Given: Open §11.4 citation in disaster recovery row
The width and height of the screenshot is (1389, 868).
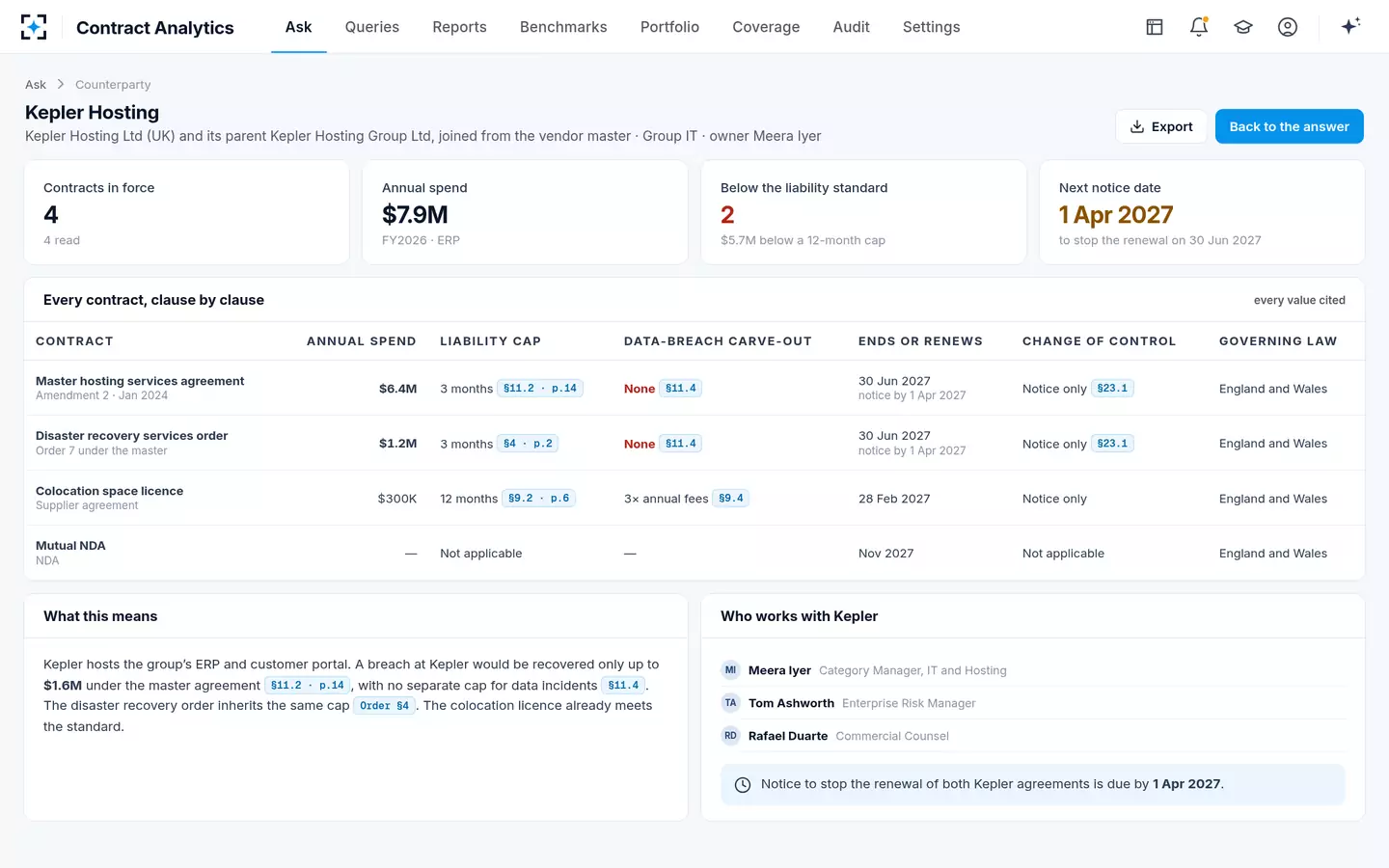Looking at the screenshot, I should tap(681, 444).
